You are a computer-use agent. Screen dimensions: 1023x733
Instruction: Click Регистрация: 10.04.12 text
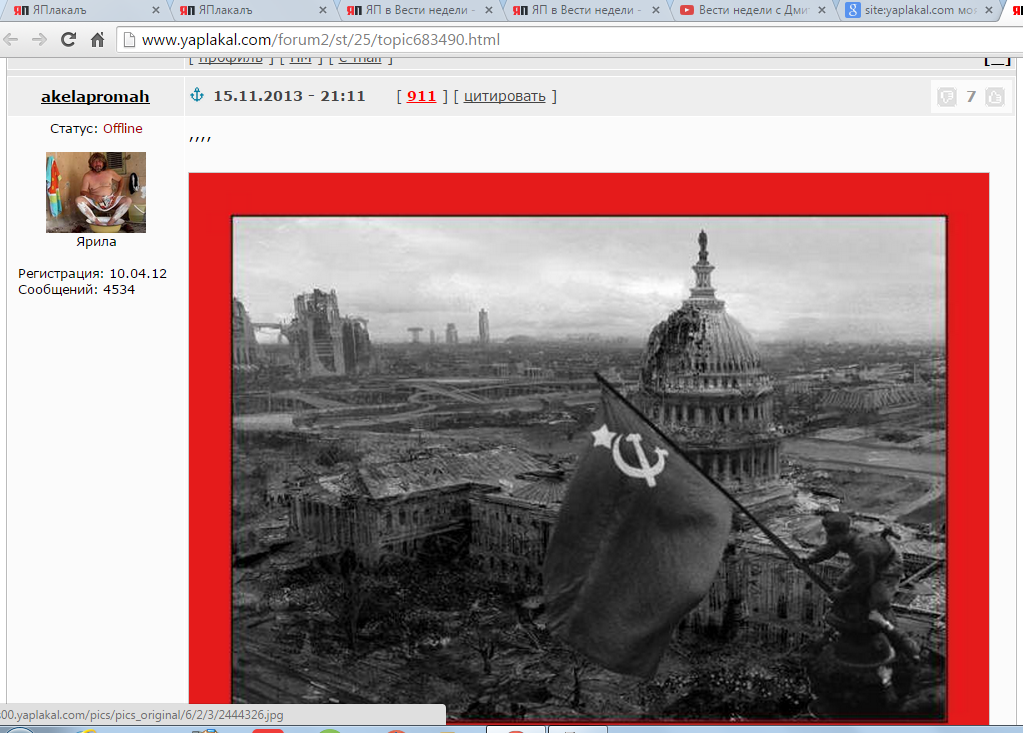[x=93, y=273]
